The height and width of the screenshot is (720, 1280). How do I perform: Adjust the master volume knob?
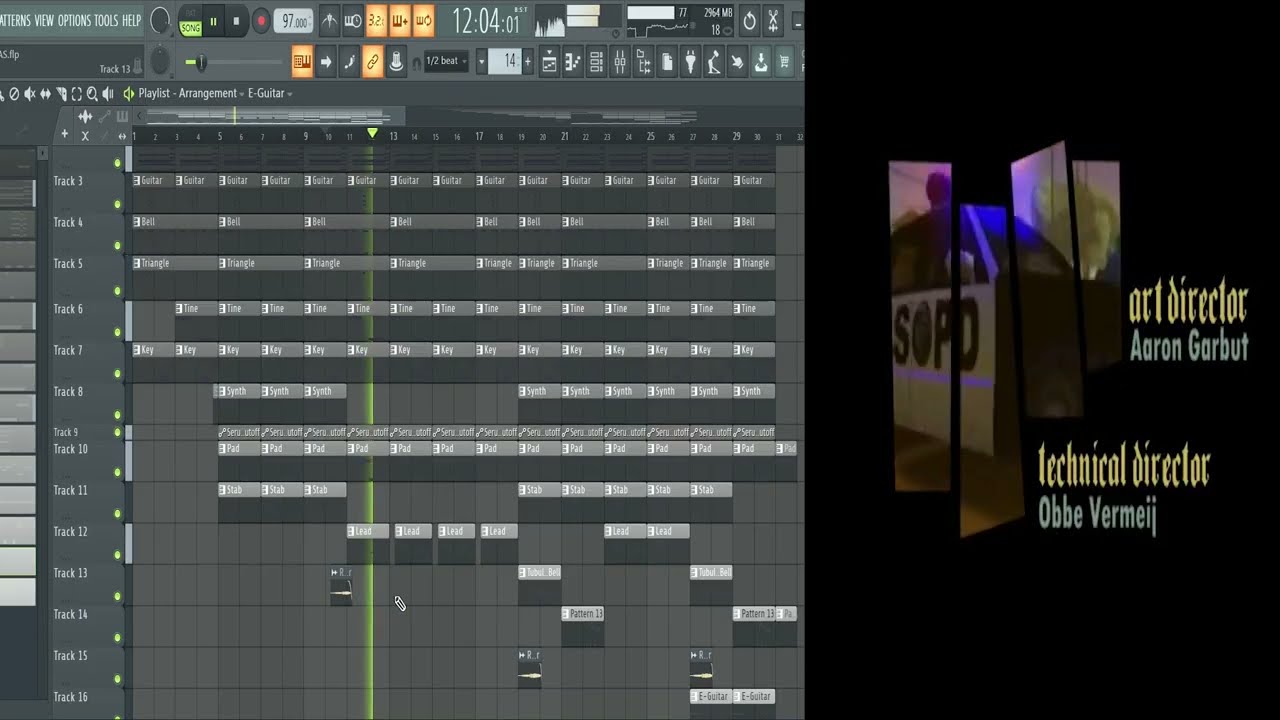pos(159,20)
